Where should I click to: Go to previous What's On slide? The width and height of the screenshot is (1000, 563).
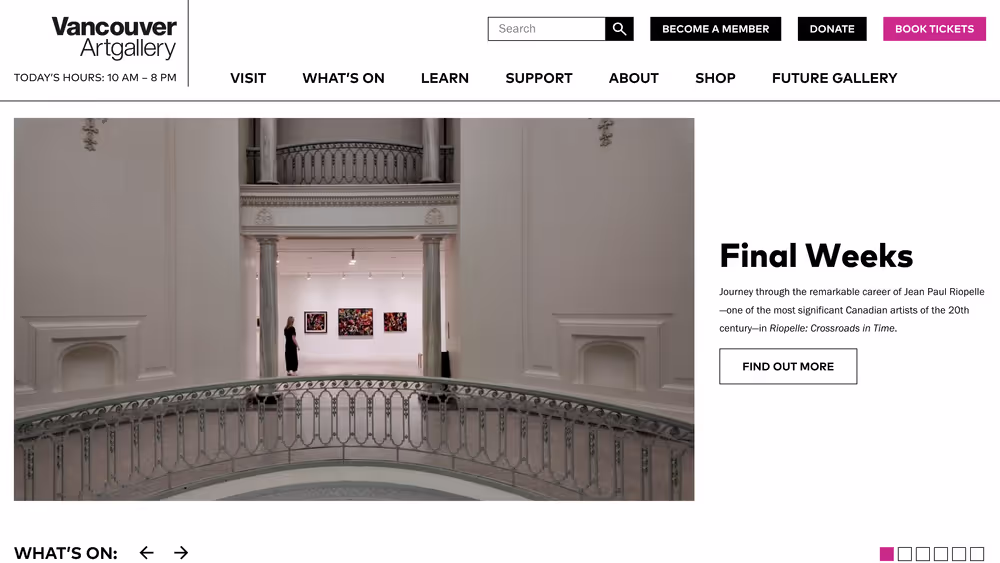[147, 553]
